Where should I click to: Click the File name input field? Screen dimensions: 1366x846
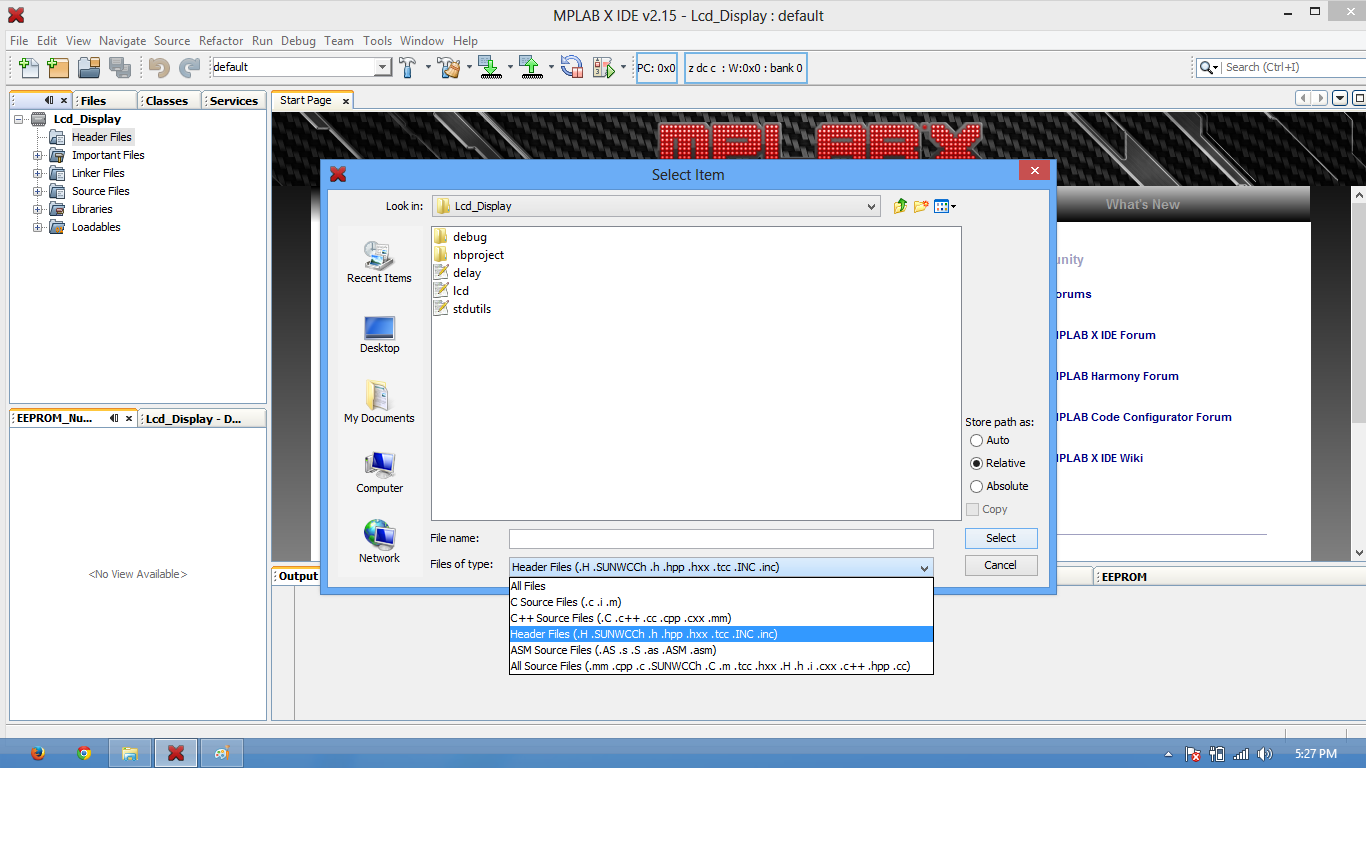(x=721, y=539)
